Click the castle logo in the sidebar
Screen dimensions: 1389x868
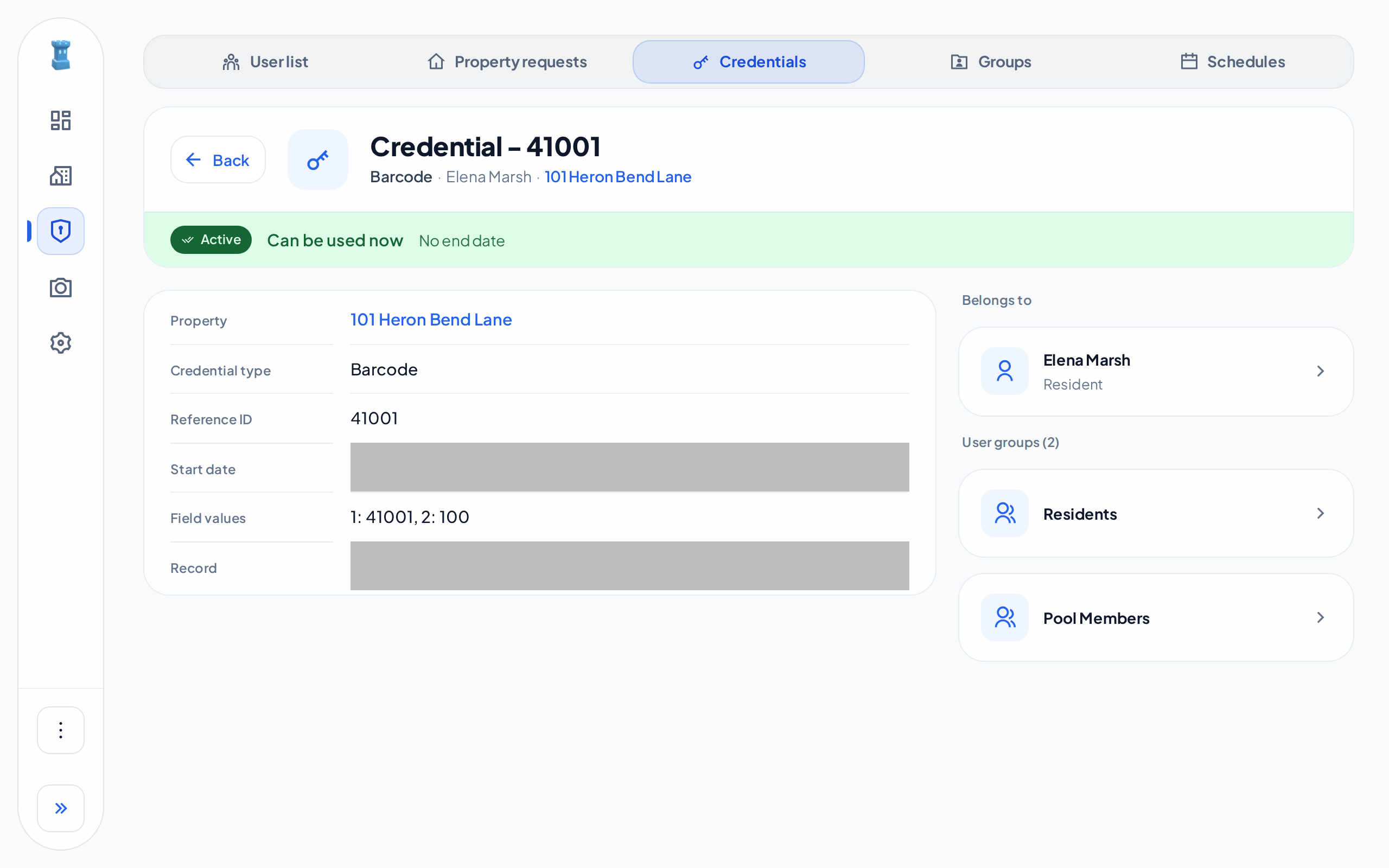click(x=60, y=55)
